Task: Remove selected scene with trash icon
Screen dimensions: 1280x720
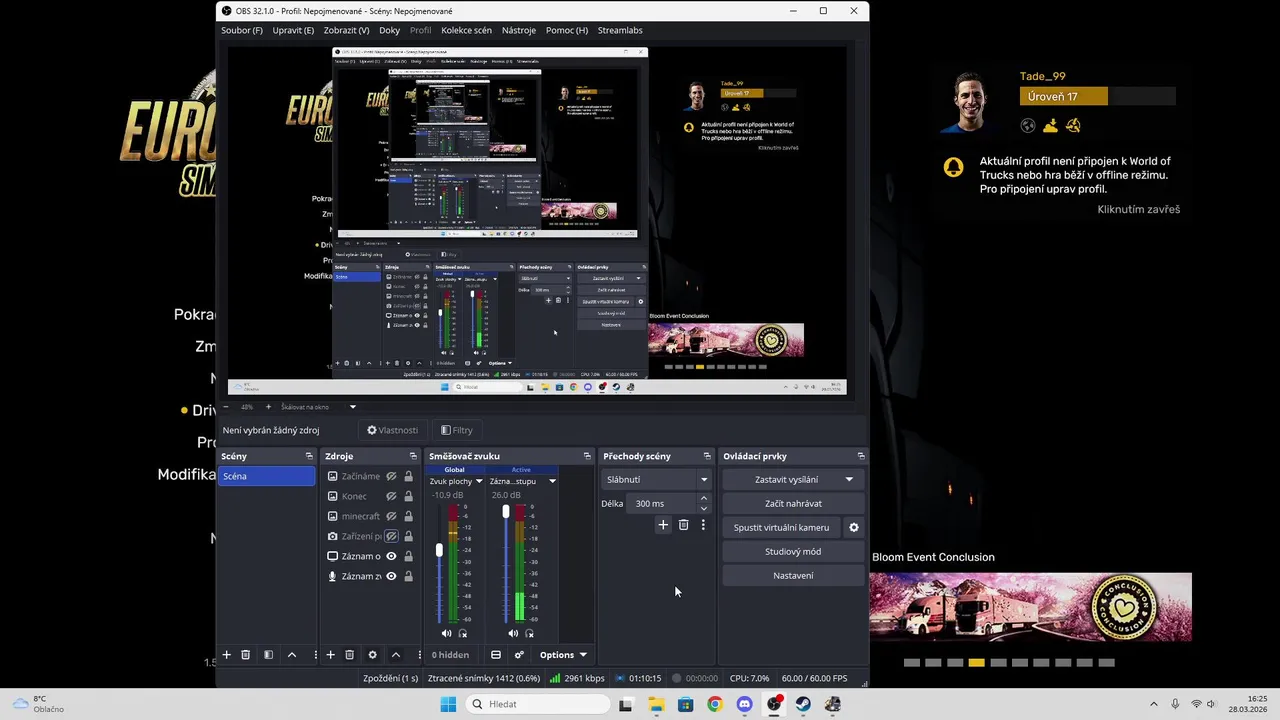Action: coord(245,655)
